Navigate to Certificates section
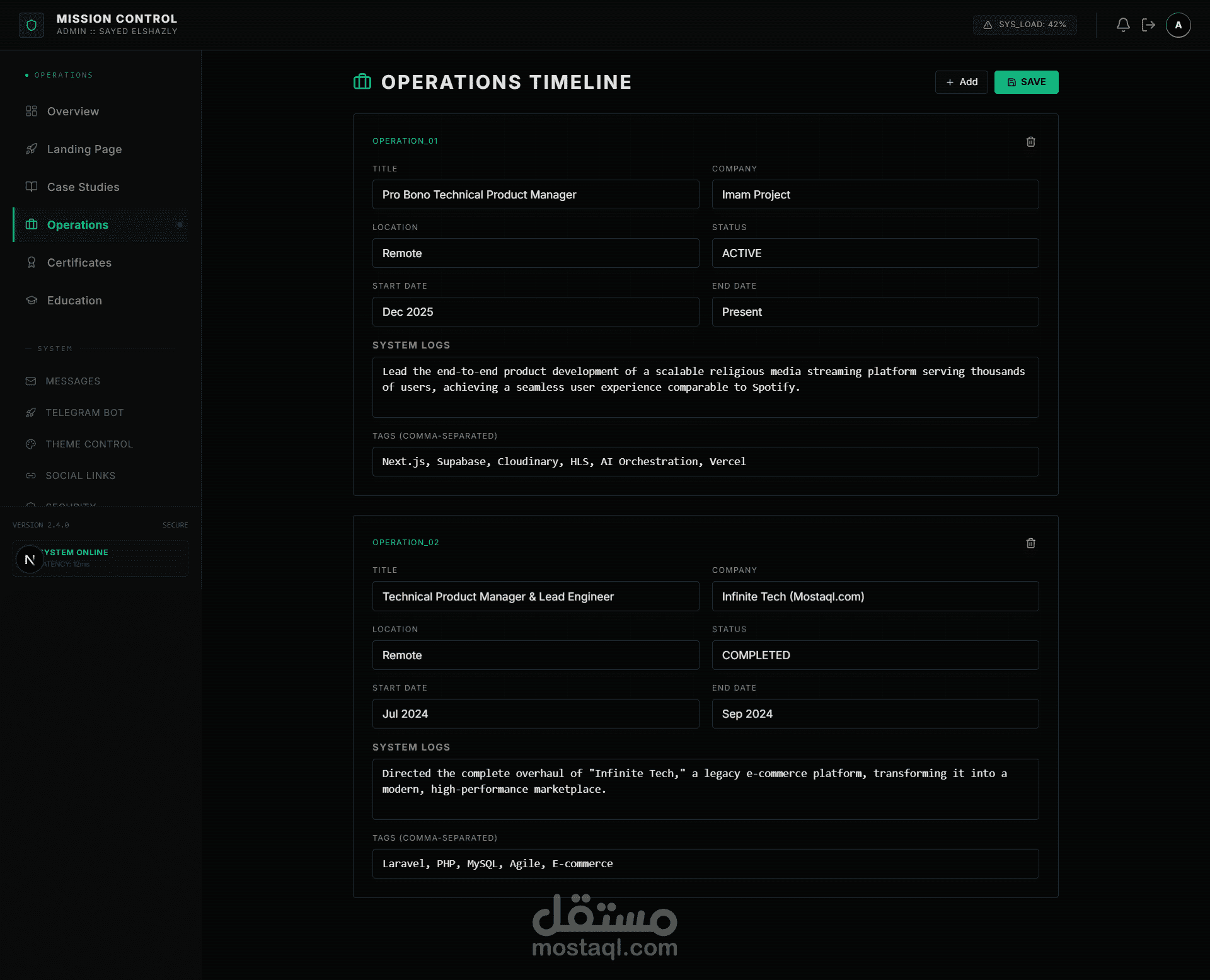This screenshot has width=1210, height=980. click(x=79, y=263)
